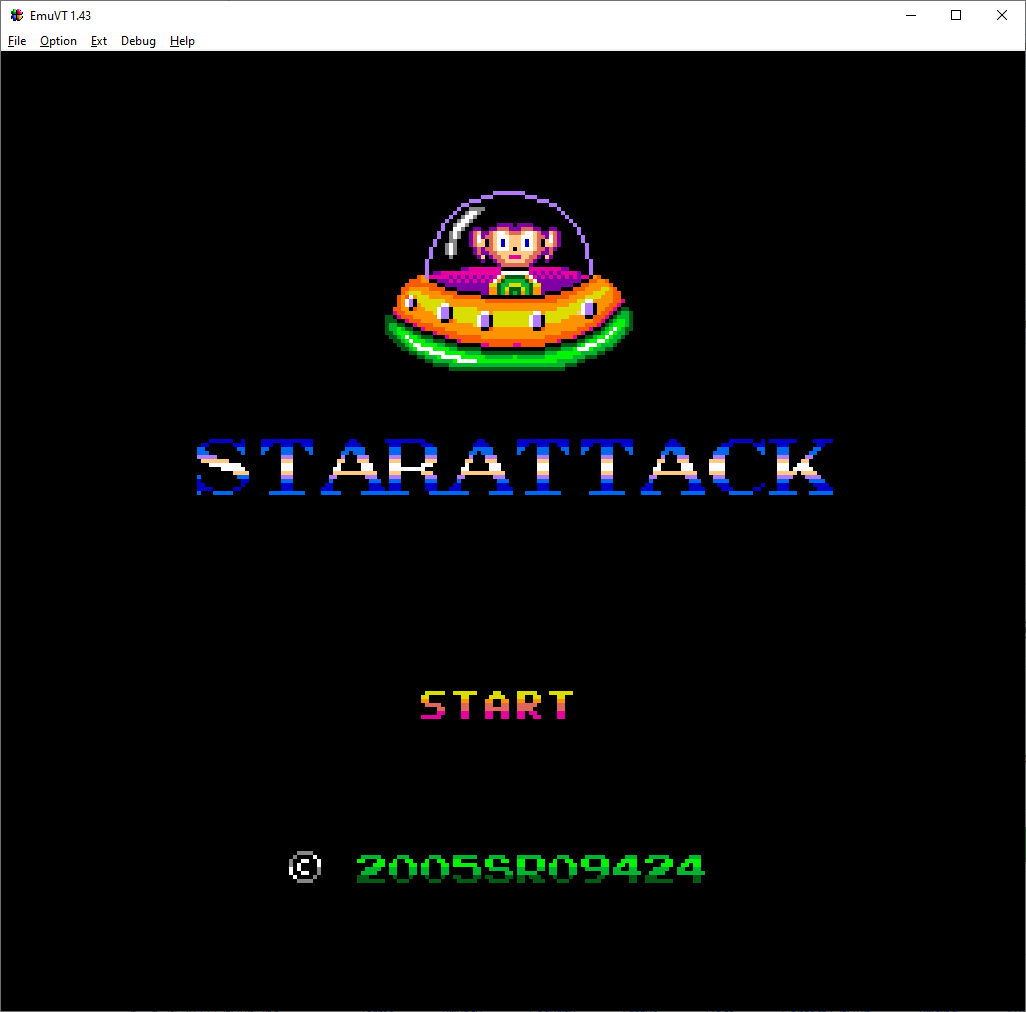Screen dimensions: 1026x1012
Task: Open the Ext menu
Action: [98, 41]
